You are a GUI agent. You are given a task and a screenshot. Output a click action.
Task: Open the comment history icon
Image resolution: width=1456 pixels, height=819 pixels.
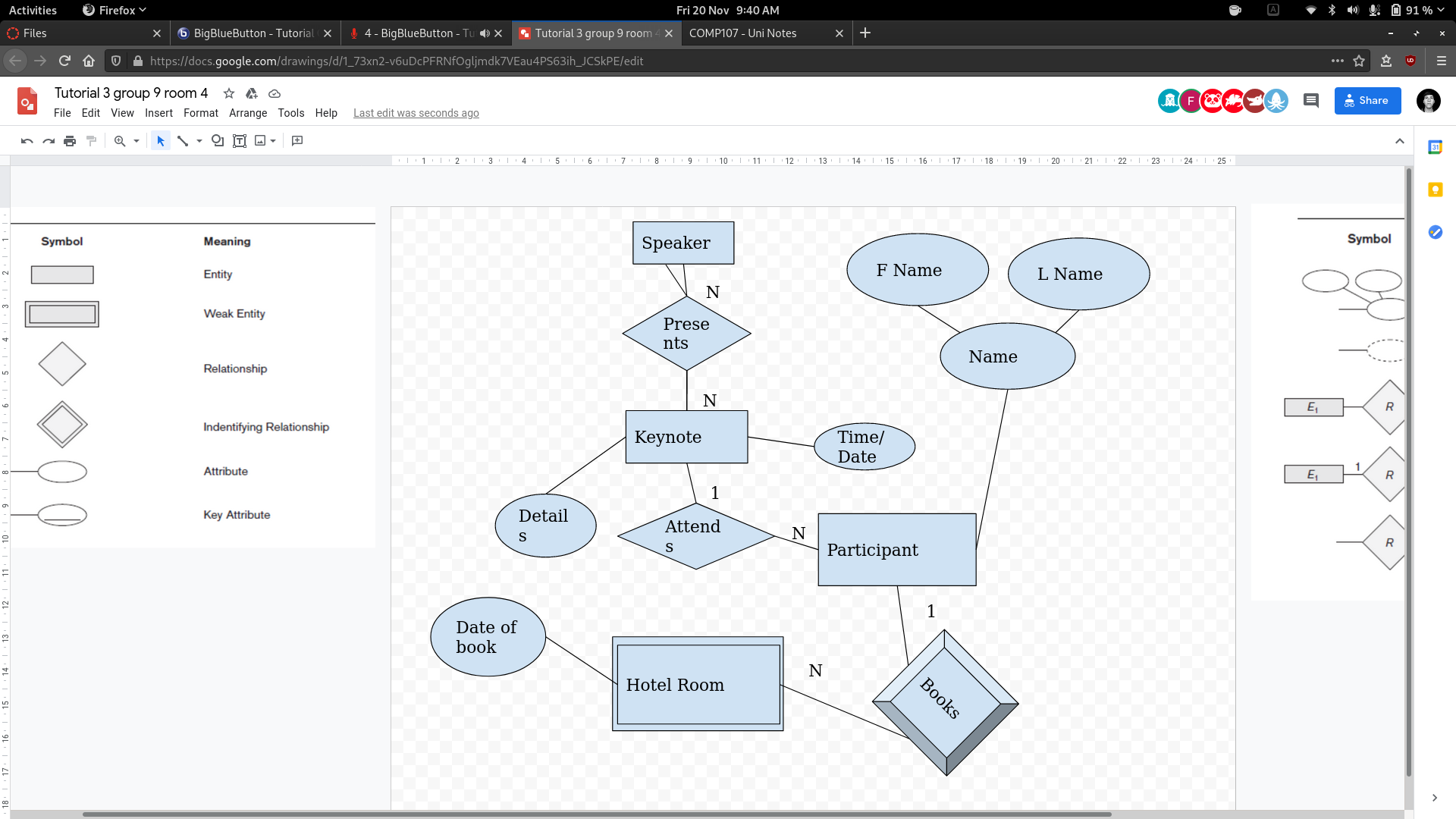pos(1311,100)
